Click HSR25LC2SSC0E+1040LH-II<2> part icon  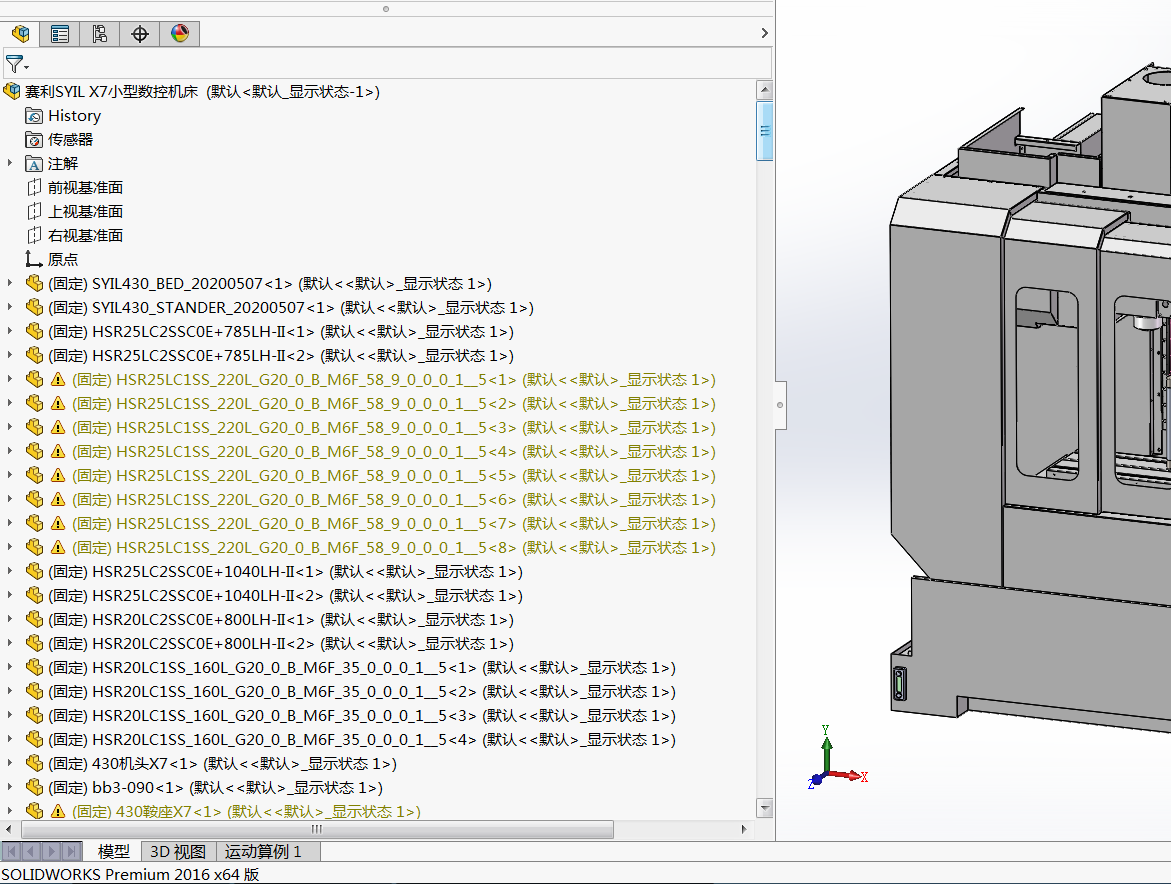click(34, 595)
